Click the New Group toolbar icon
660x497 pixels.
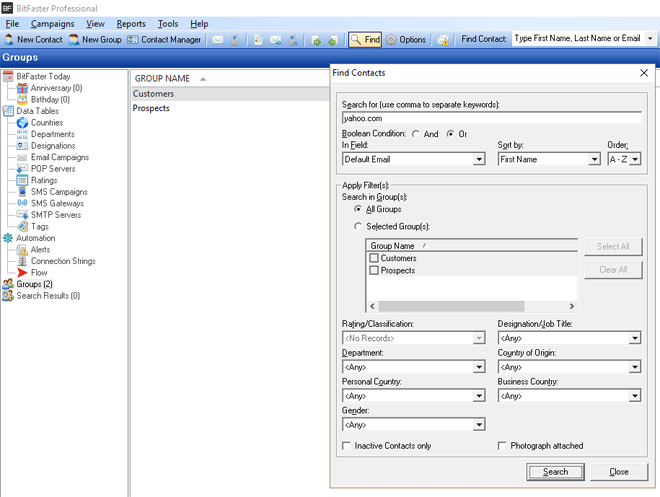(95, 40)
